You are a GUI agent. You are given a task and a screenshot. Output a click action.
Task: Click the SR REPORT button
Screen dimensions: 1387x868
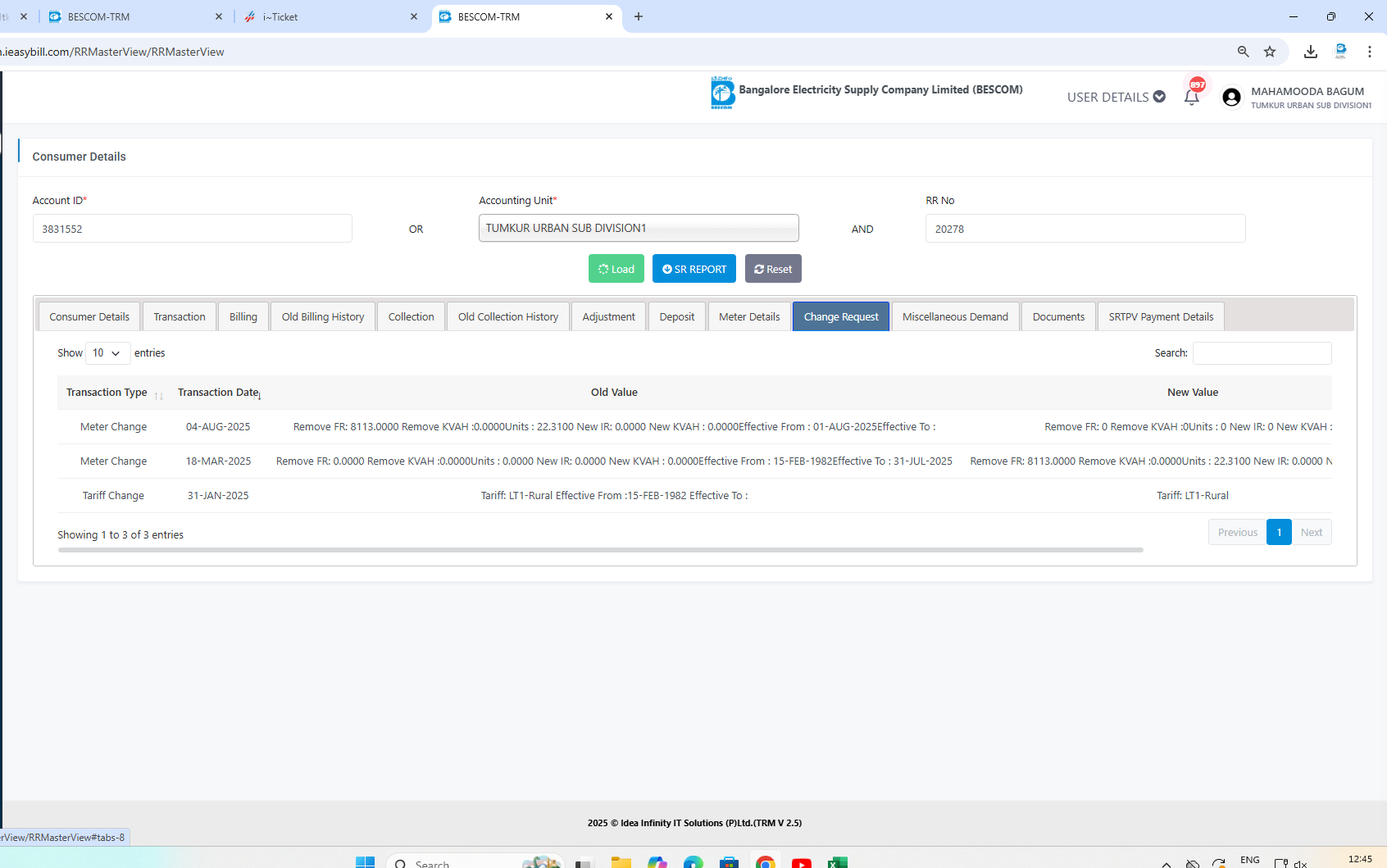click(x=694, y=269)
